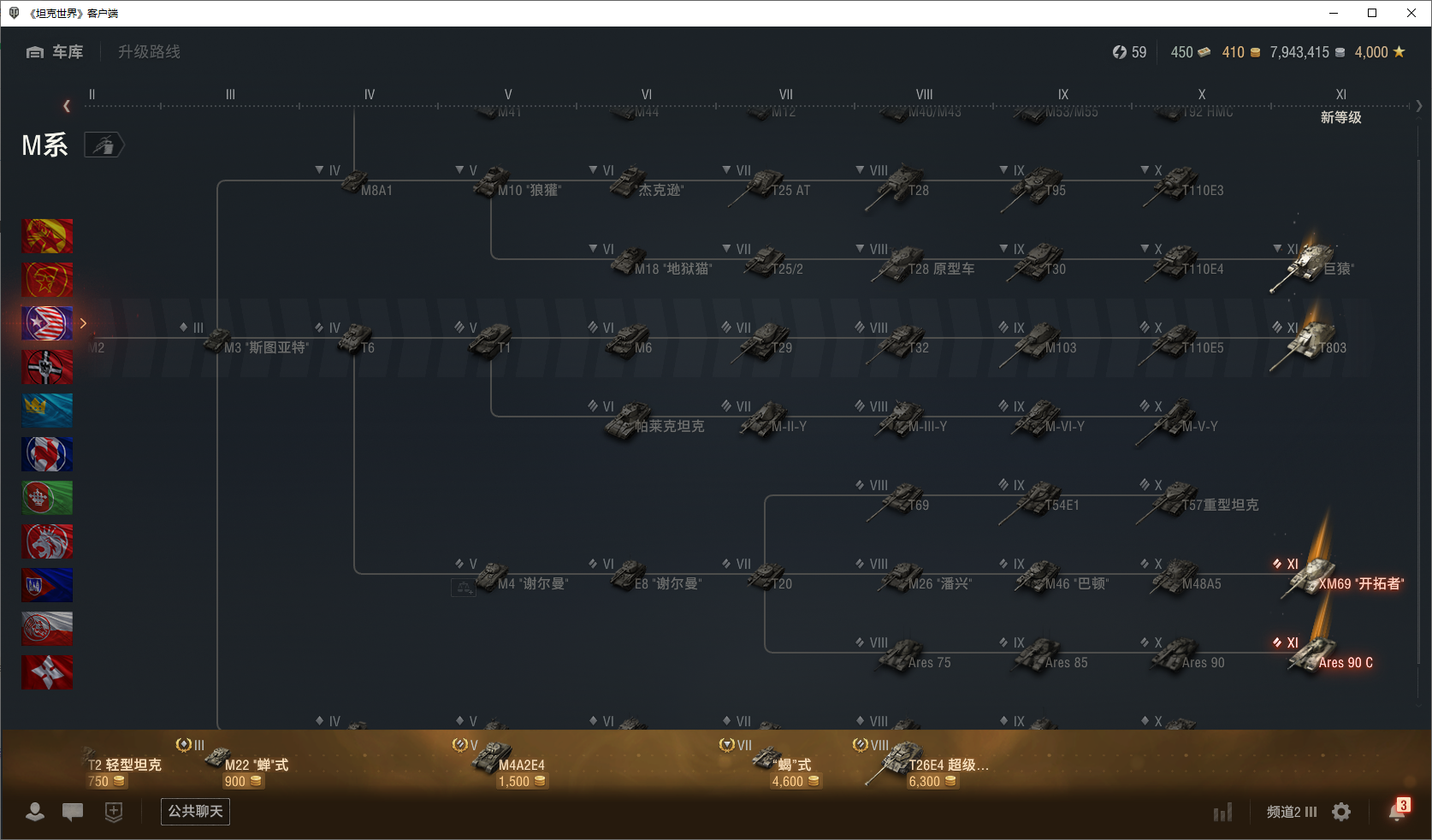The image size is (1432, 840).
Task: Open the server statistics bars icon
Action: (1223, 812)
